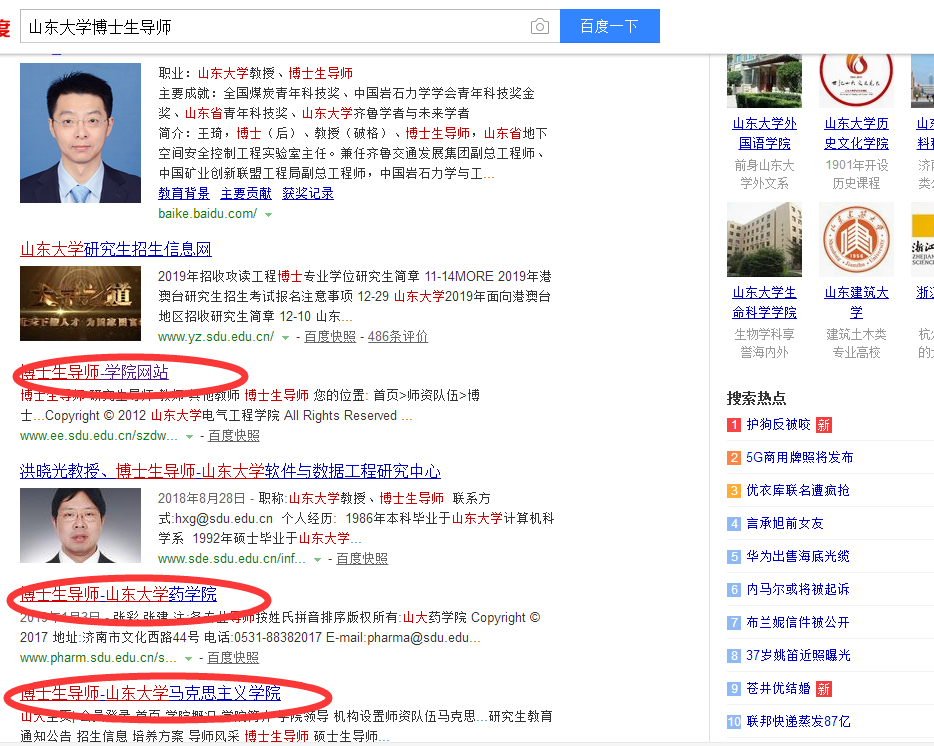Open hot search 华为出售海底光缆
This screenshot has height=746, width=934.
click(798, 556)
